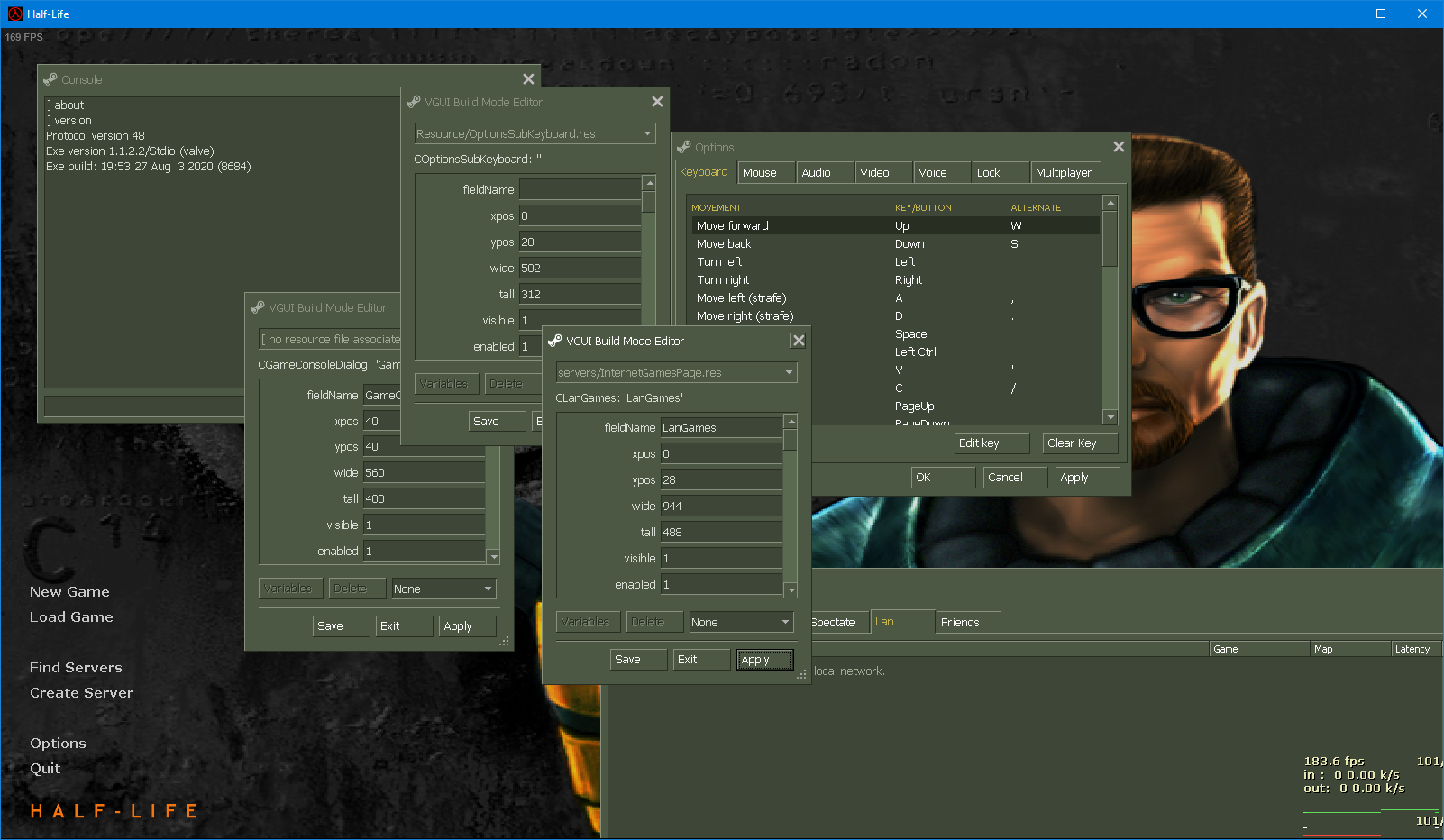Click Apply in Options dialog
The width and height of the screenshot is (1444, 840).
[x=1087, y=478]
